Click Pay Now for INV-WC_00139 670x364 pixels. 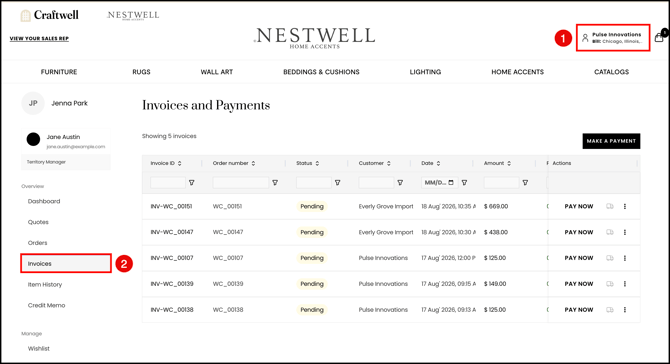[x=579, y=284]
